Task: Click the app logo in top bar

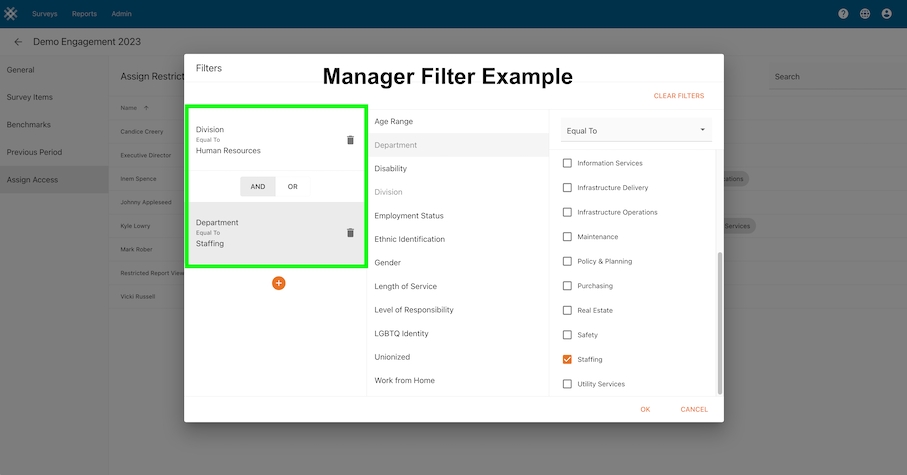Action: [x=12, y=14]
